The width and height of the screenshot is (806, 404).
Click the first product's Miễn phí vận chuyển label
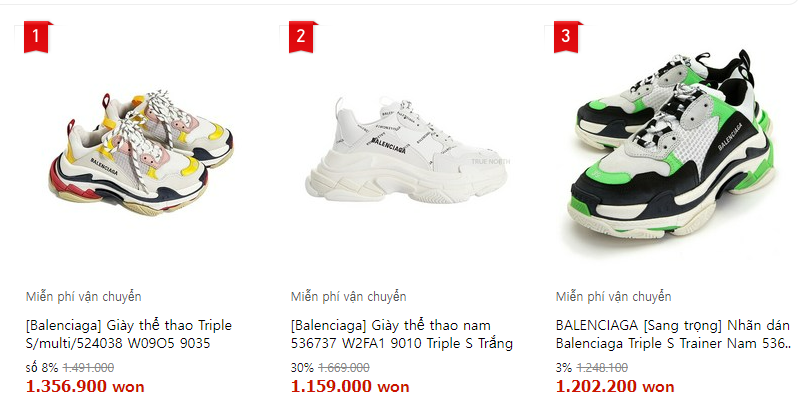pos(84,297)
